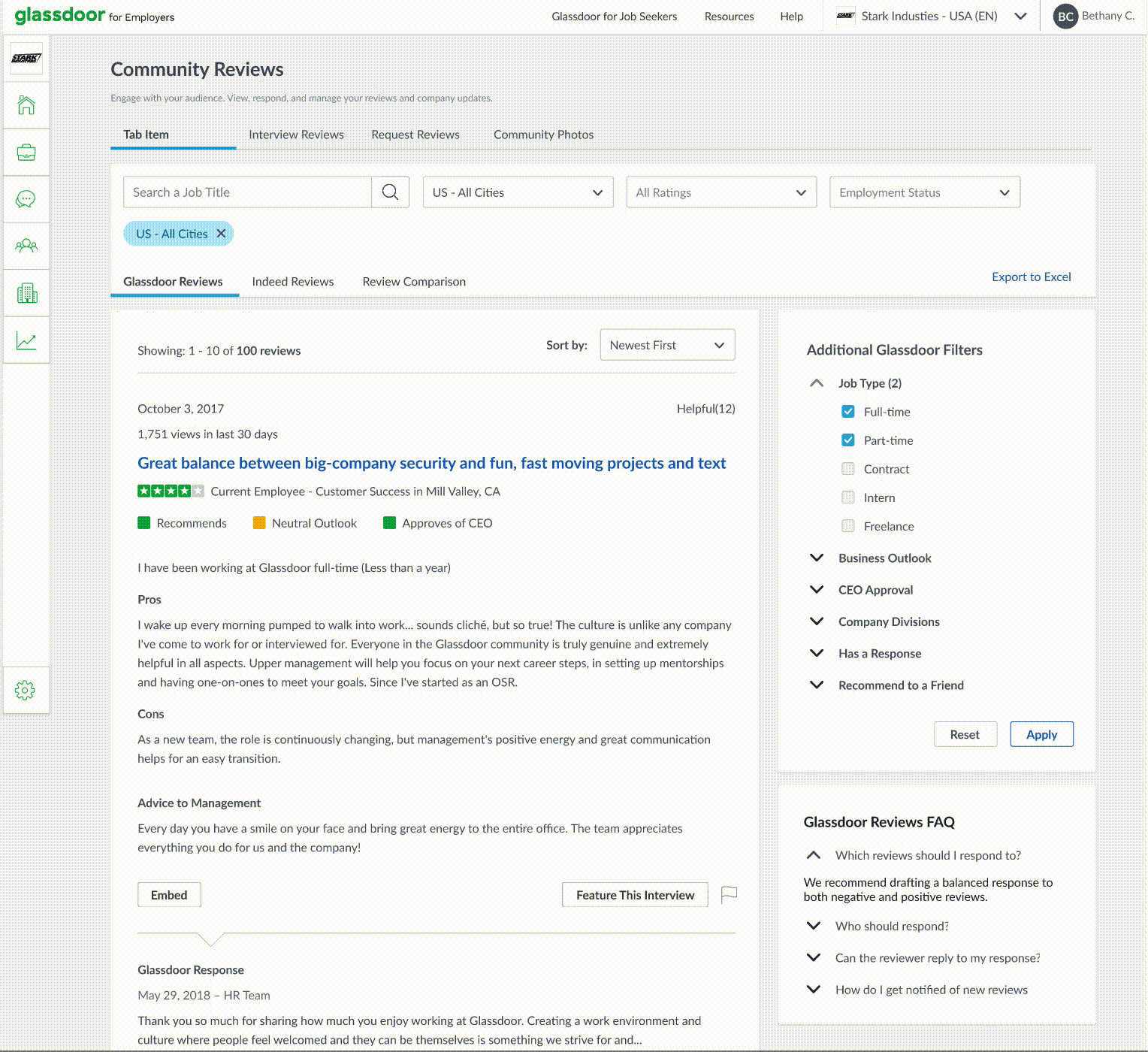Click Feature This Interview button
This screenshot has height=1052, width=1148.
coord(635,895)
